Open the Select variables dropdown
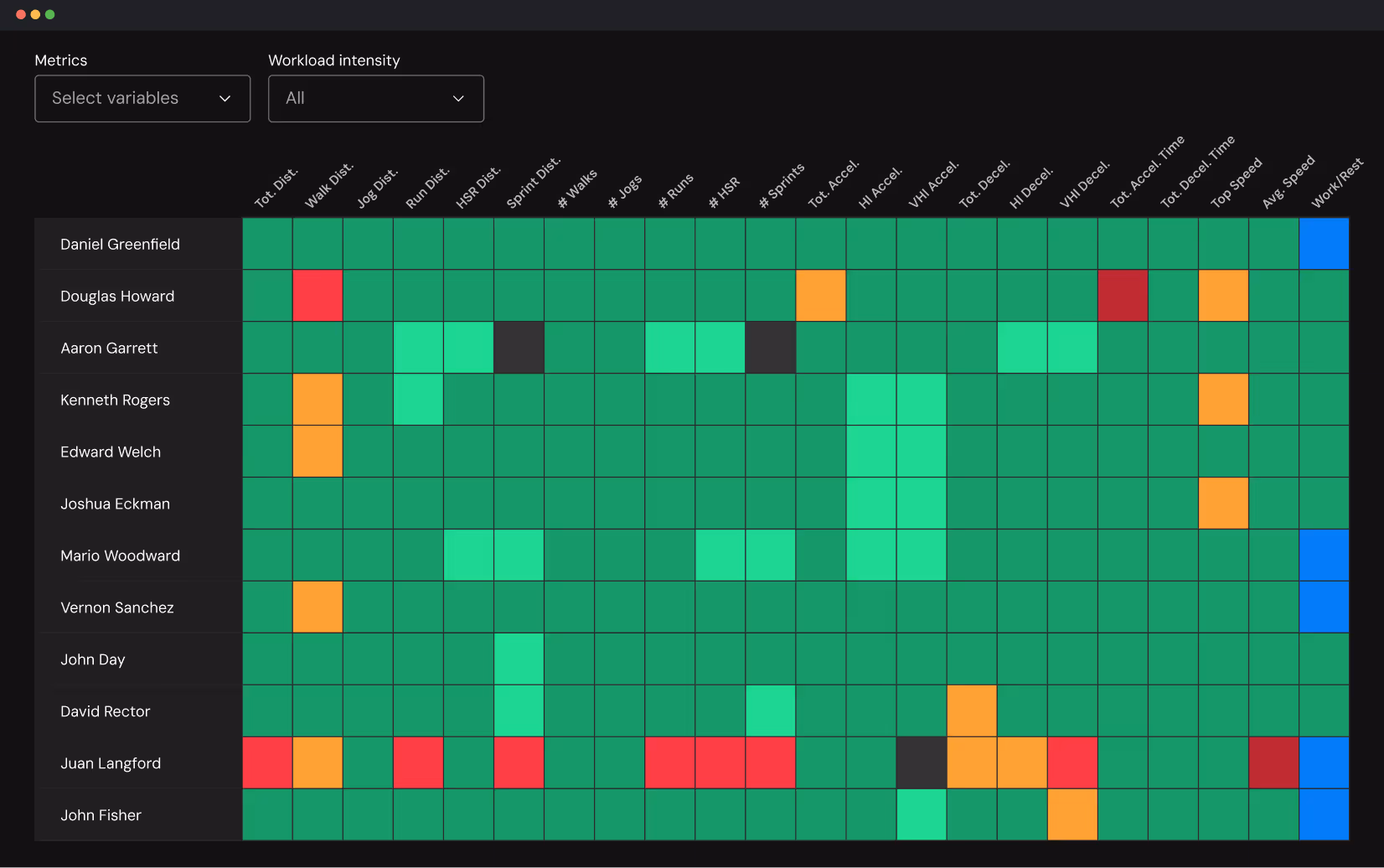1384x868 pixels. click(142, 98)
